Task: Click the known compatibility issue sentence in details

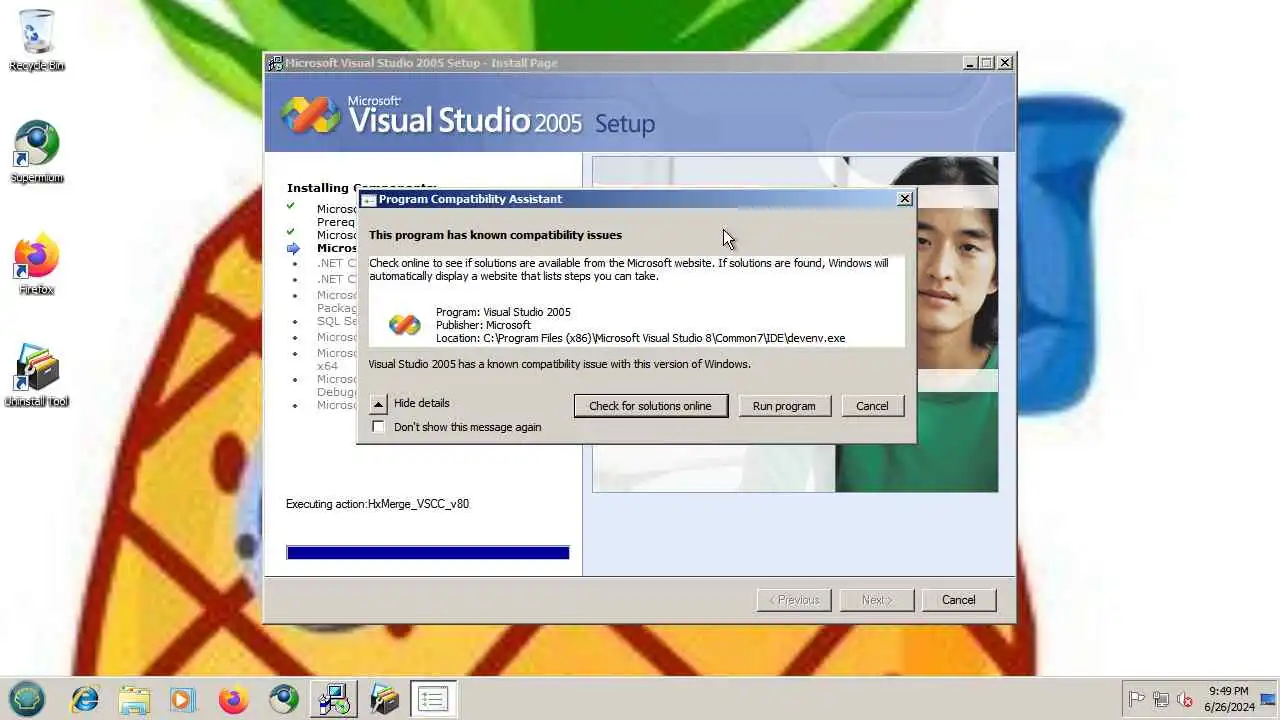Action: coord(559,364)
